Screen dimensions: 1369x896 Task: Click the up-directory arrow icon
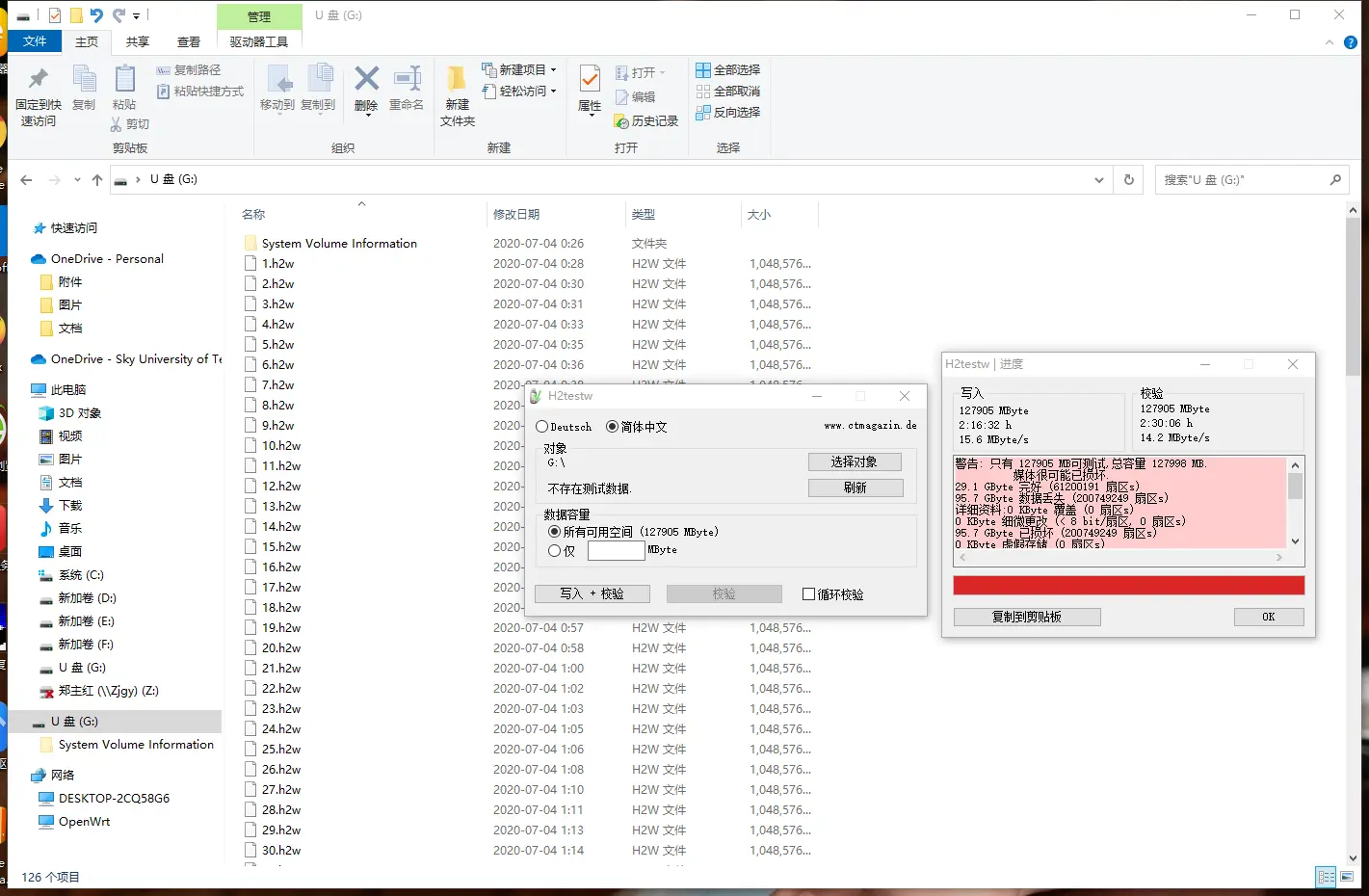(x=97, y=180)
